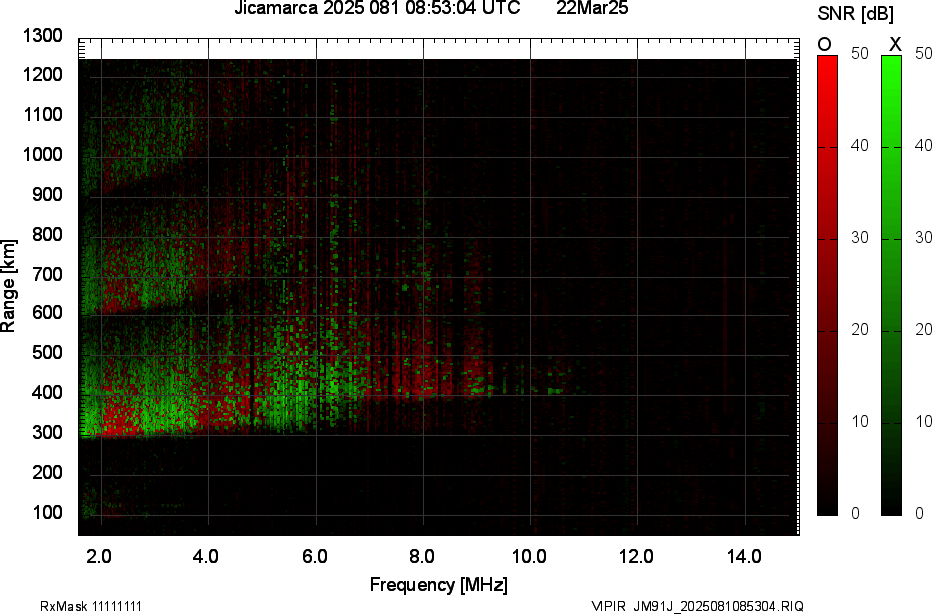Click the 1300 range tick label
Screen dimensions: 932x614
[45, 36]
